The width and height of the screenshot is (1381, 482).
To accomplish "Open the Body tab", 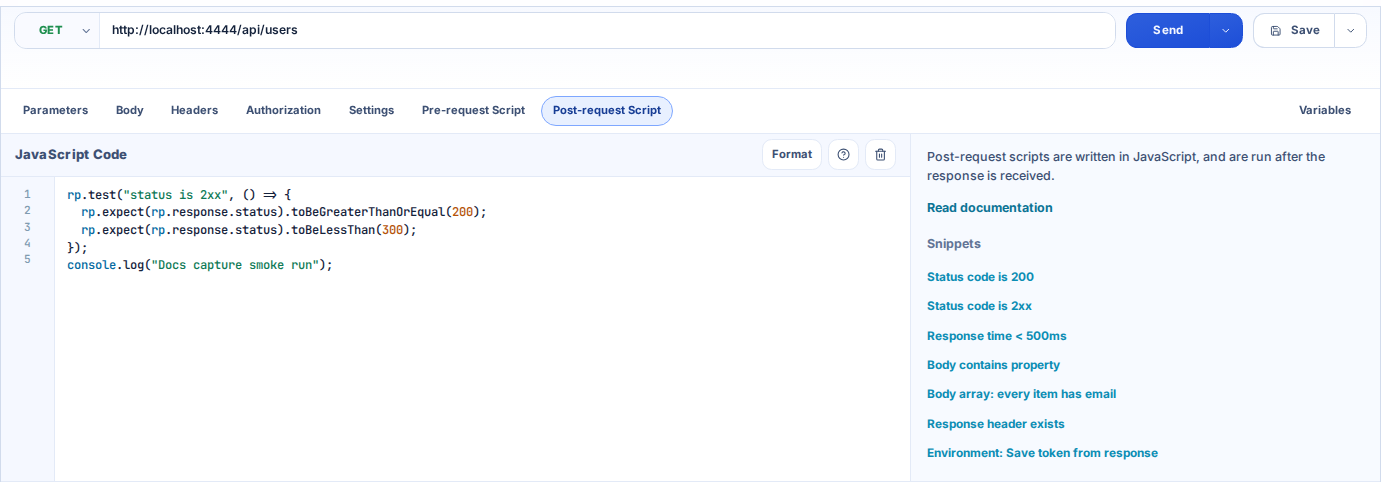I will click(x=130, y=110).
